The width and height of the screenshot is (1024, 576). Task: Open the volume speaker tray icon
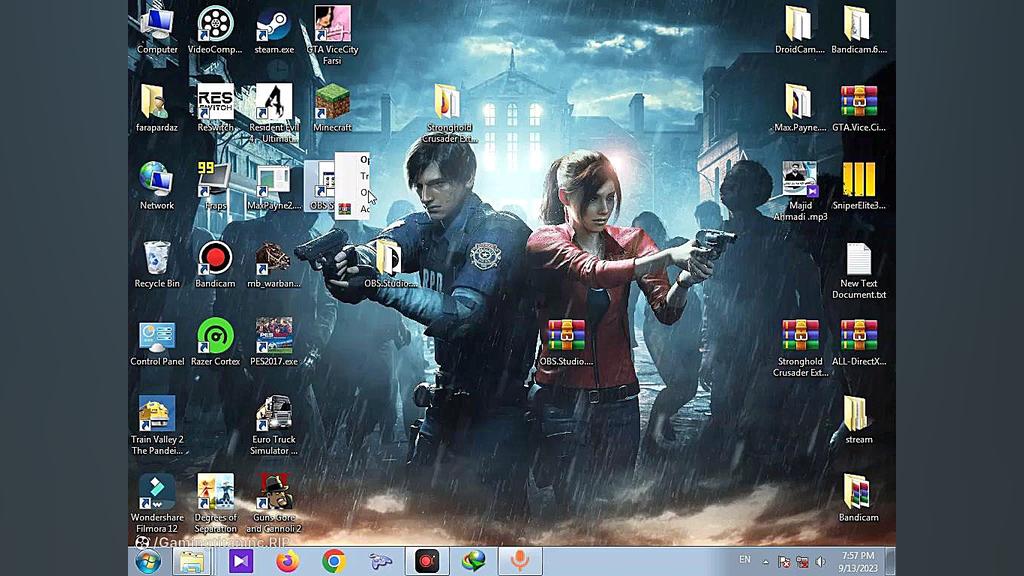820,562
